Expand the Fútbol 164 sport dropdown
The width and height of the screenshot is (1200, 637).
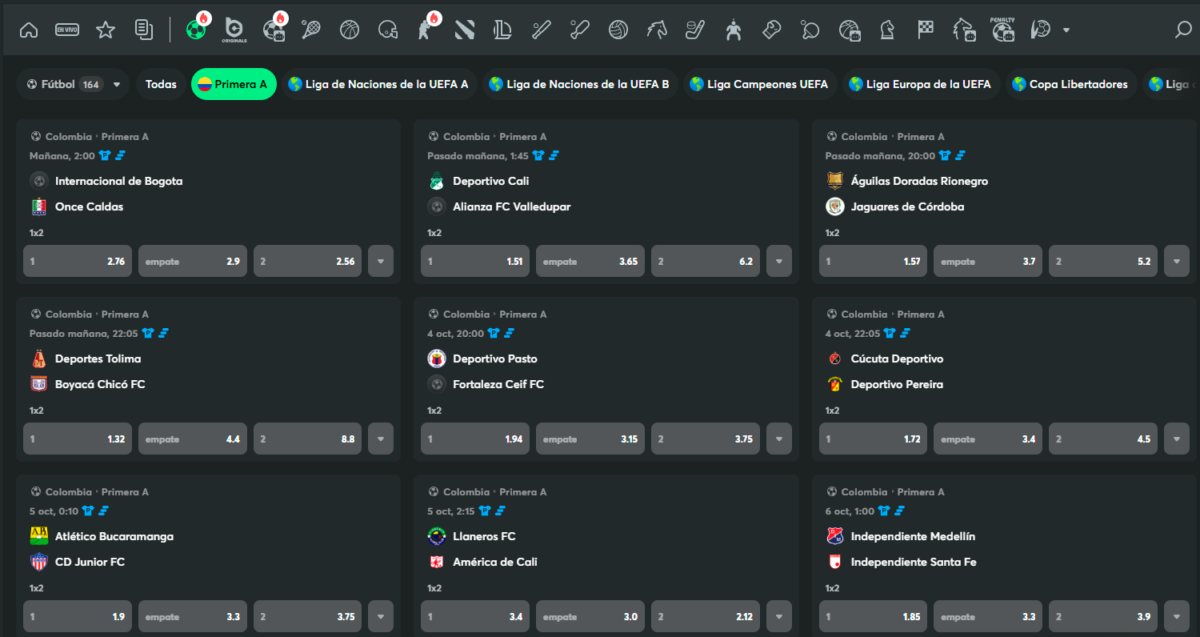pos(75,84)
